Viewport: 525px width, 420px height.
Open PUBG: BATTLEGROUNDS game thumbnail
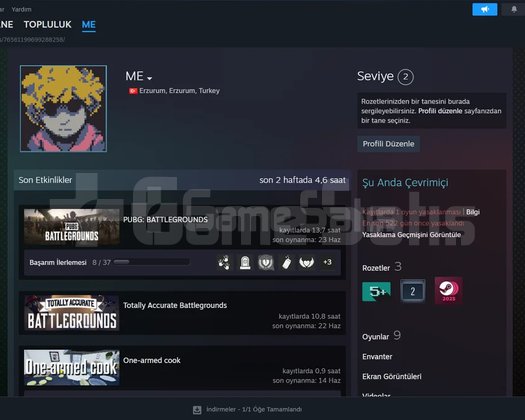pos(72,227)
